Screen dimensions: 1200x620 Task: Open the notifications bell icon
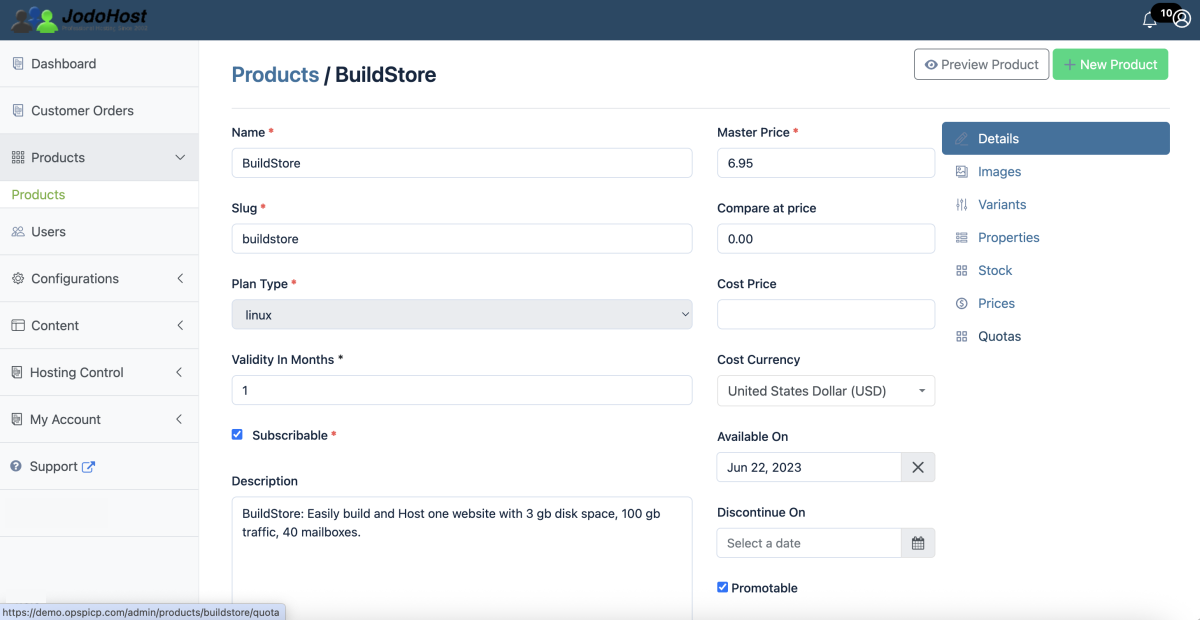[x=1149, y=20]
